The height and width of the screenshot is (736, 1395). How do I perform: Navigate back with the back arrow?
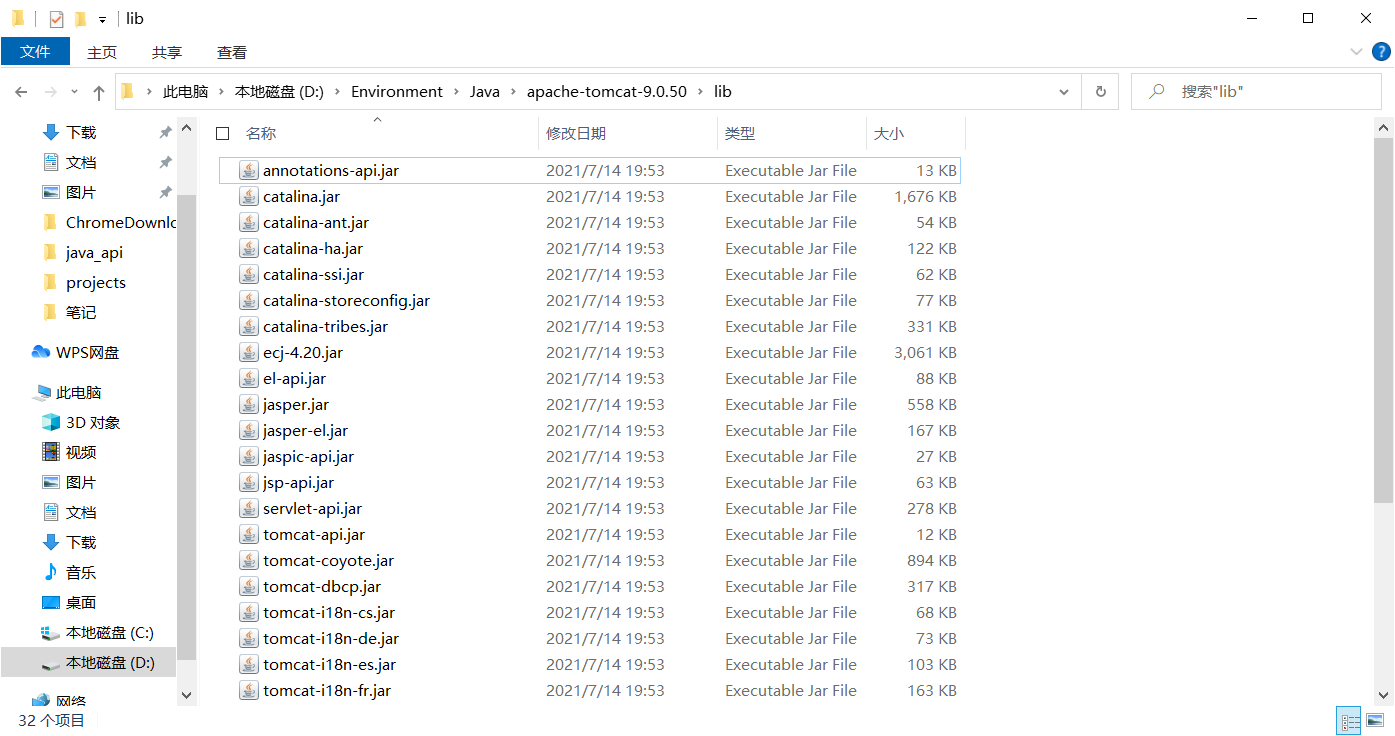click(20, 91)
